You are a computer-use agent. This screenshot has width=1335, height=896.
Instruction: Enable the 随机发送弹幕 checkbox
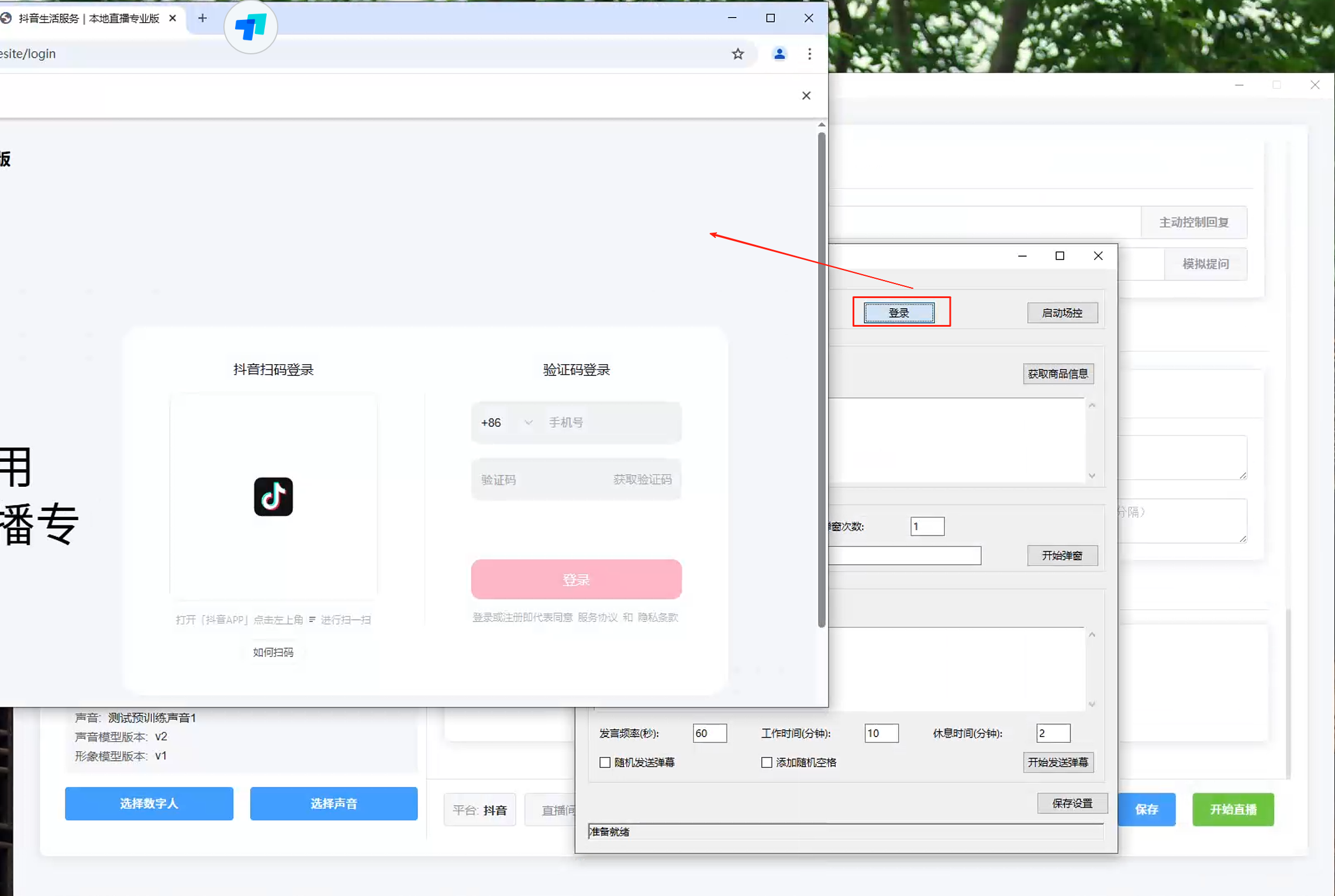[605, 763]
